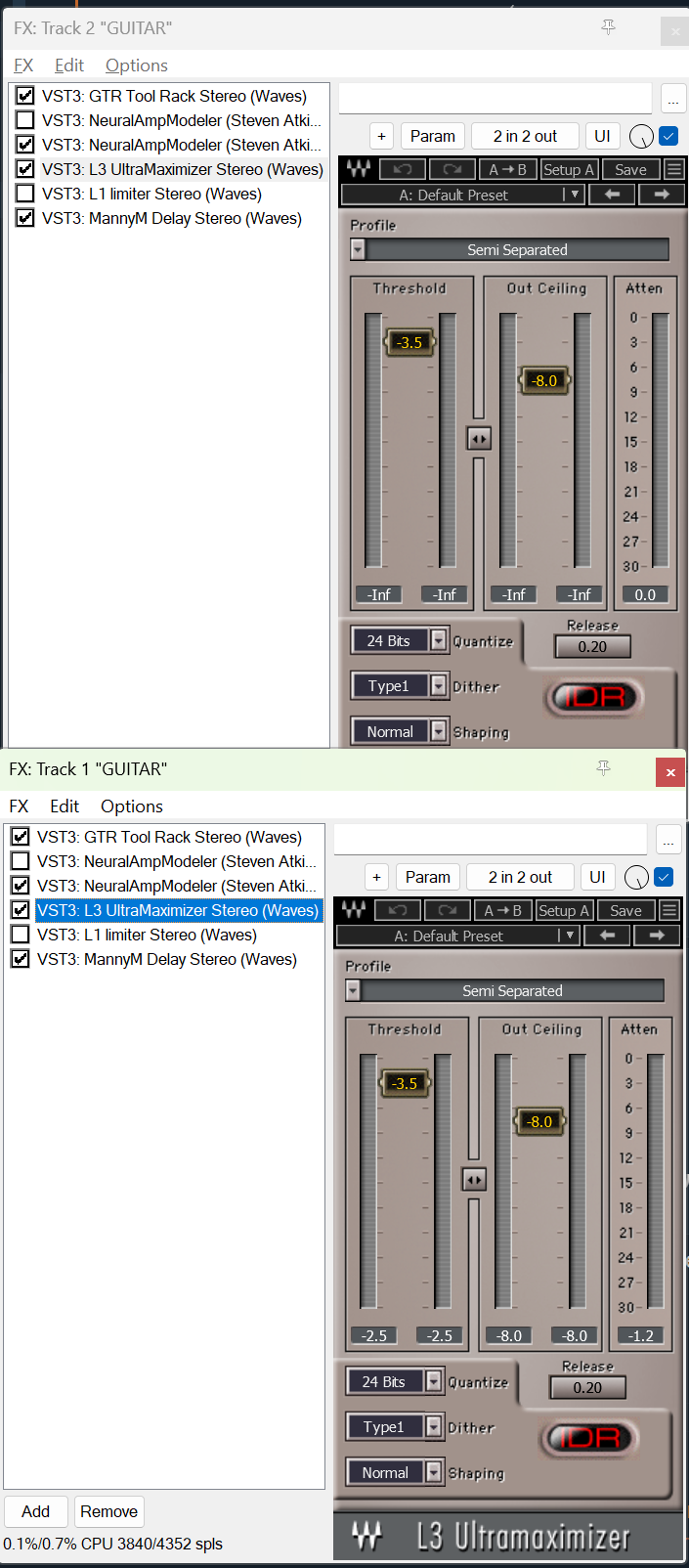Disable MannyM Delay in Track 1 chain
The width and height of the screenshot is (689, 1568).
pyautogui.click(x=21, y=959)
